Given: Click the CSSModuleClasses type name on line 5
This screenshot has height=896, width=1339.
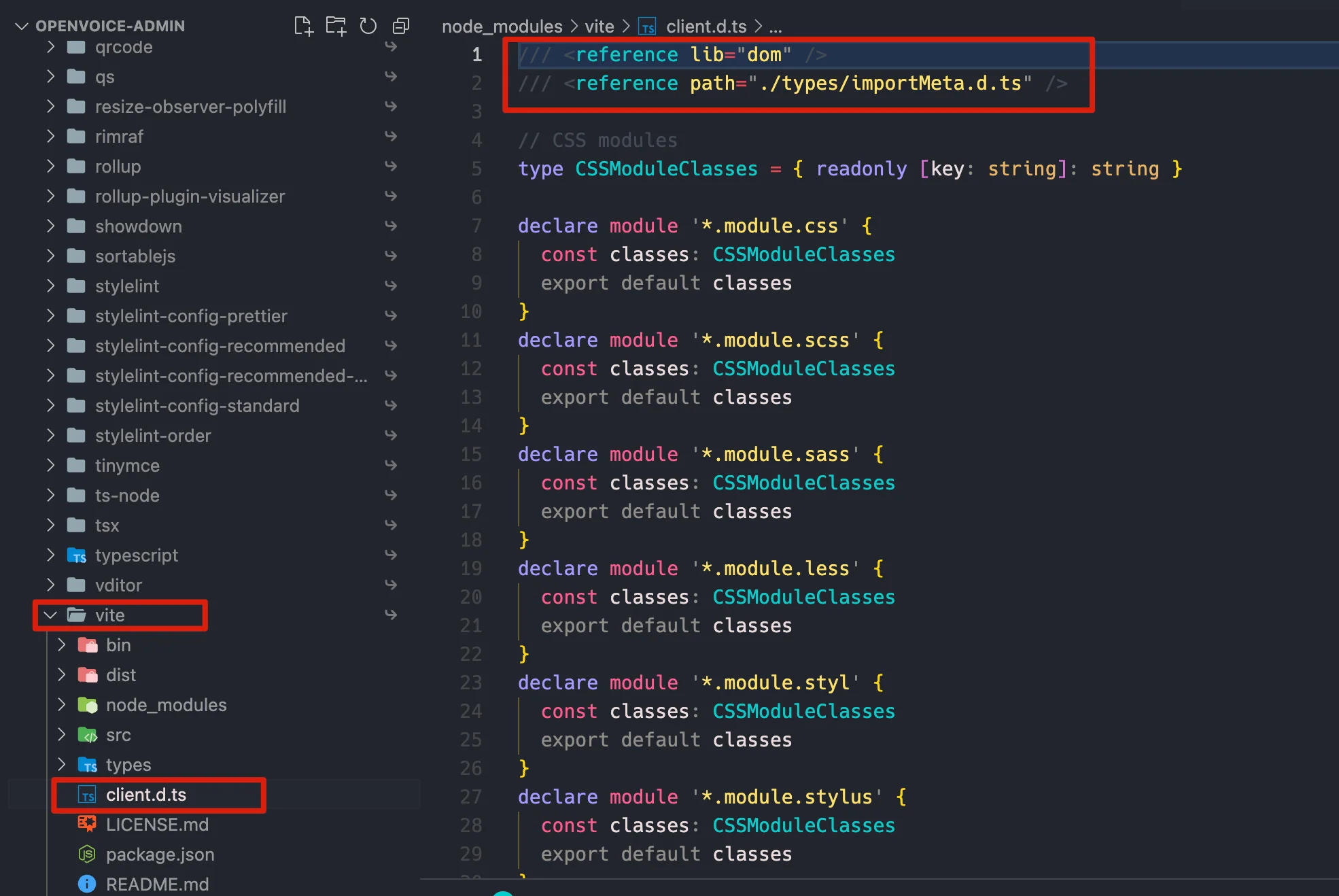Looking at the screenshot, I should (666, 169).
